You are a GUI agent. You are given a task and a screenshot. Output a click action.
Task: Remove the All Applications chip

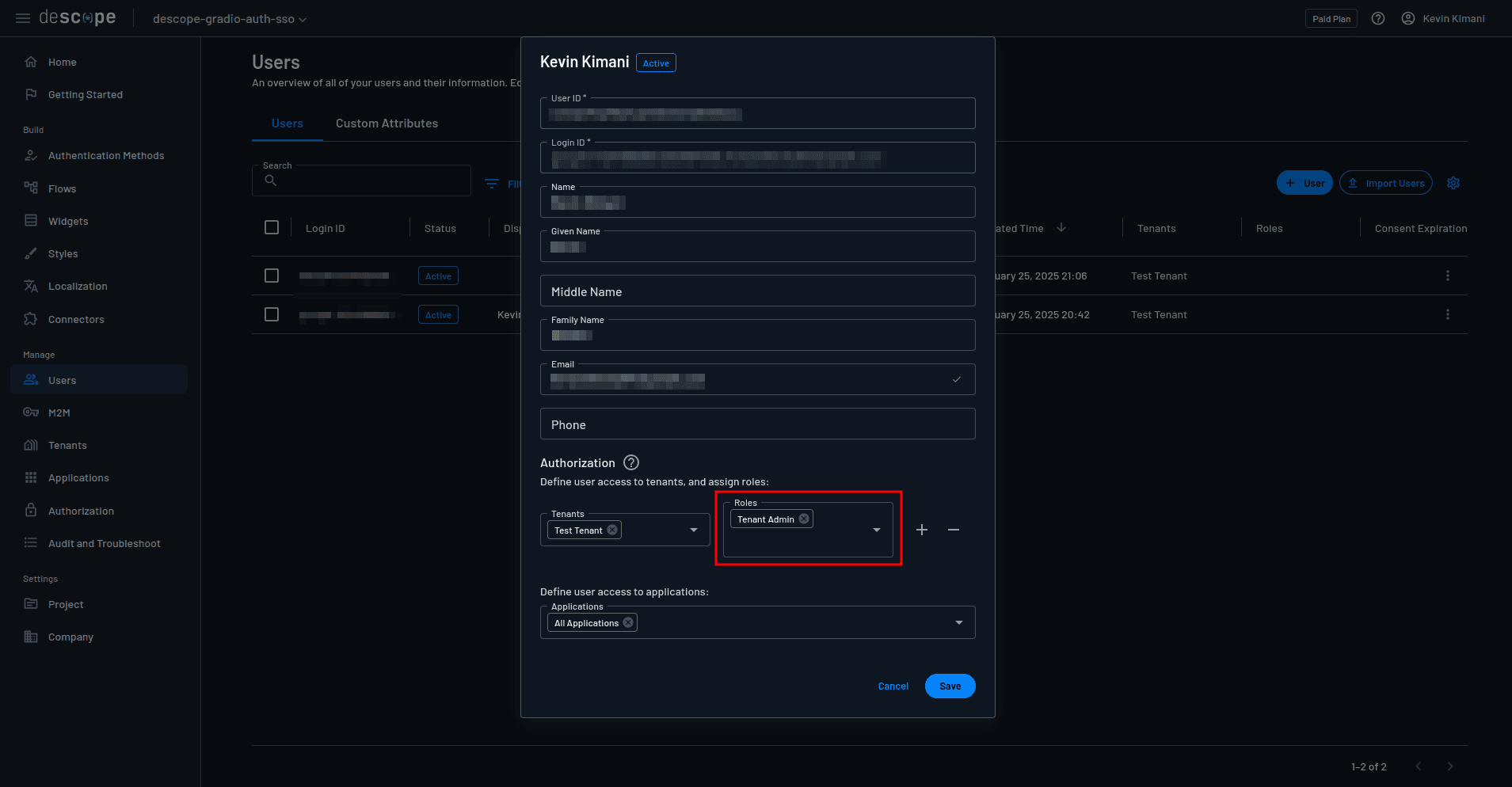pos(628,623)
